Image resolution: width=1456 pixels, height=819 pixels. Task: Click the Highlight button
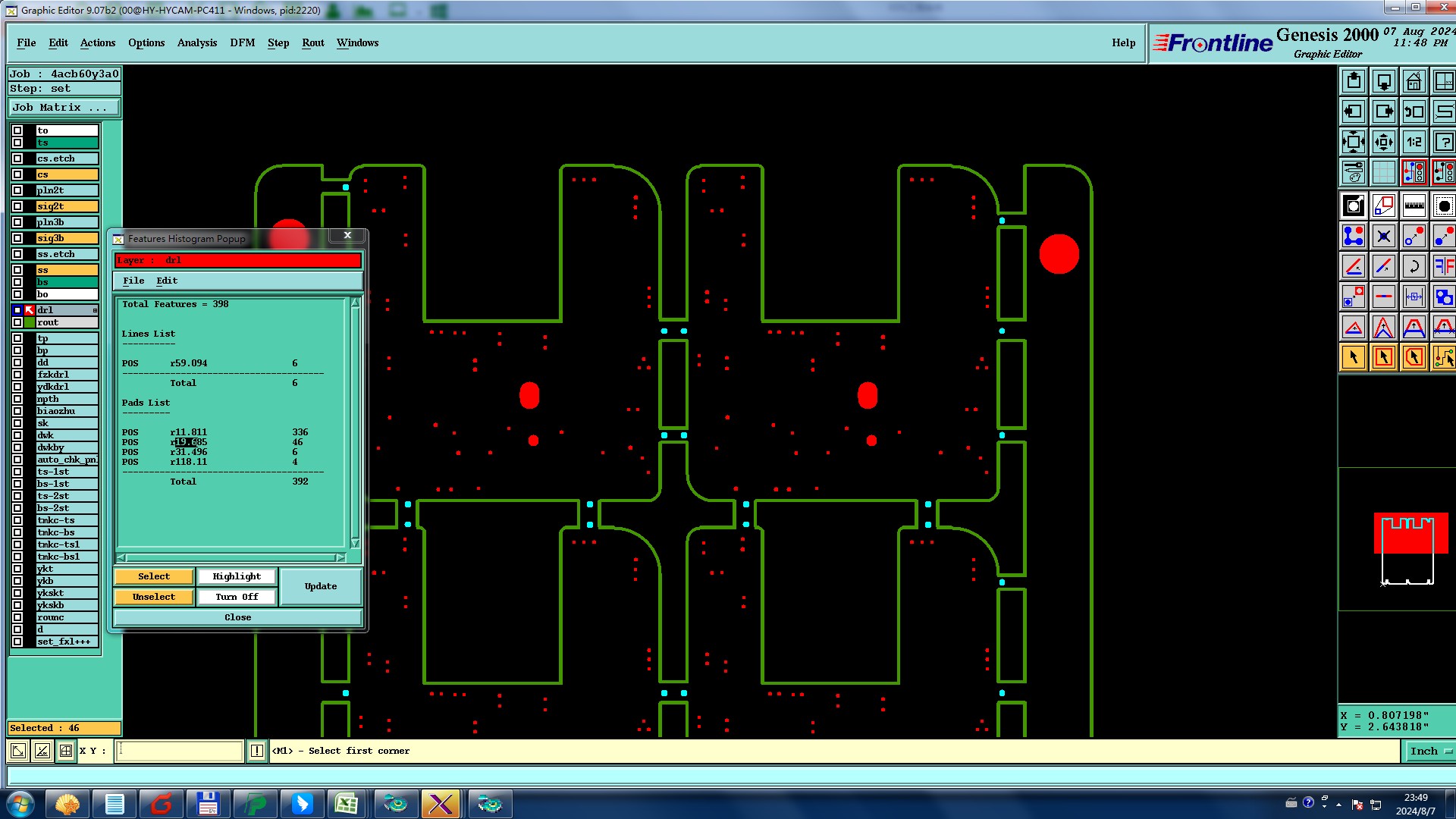tap(236, 576)
